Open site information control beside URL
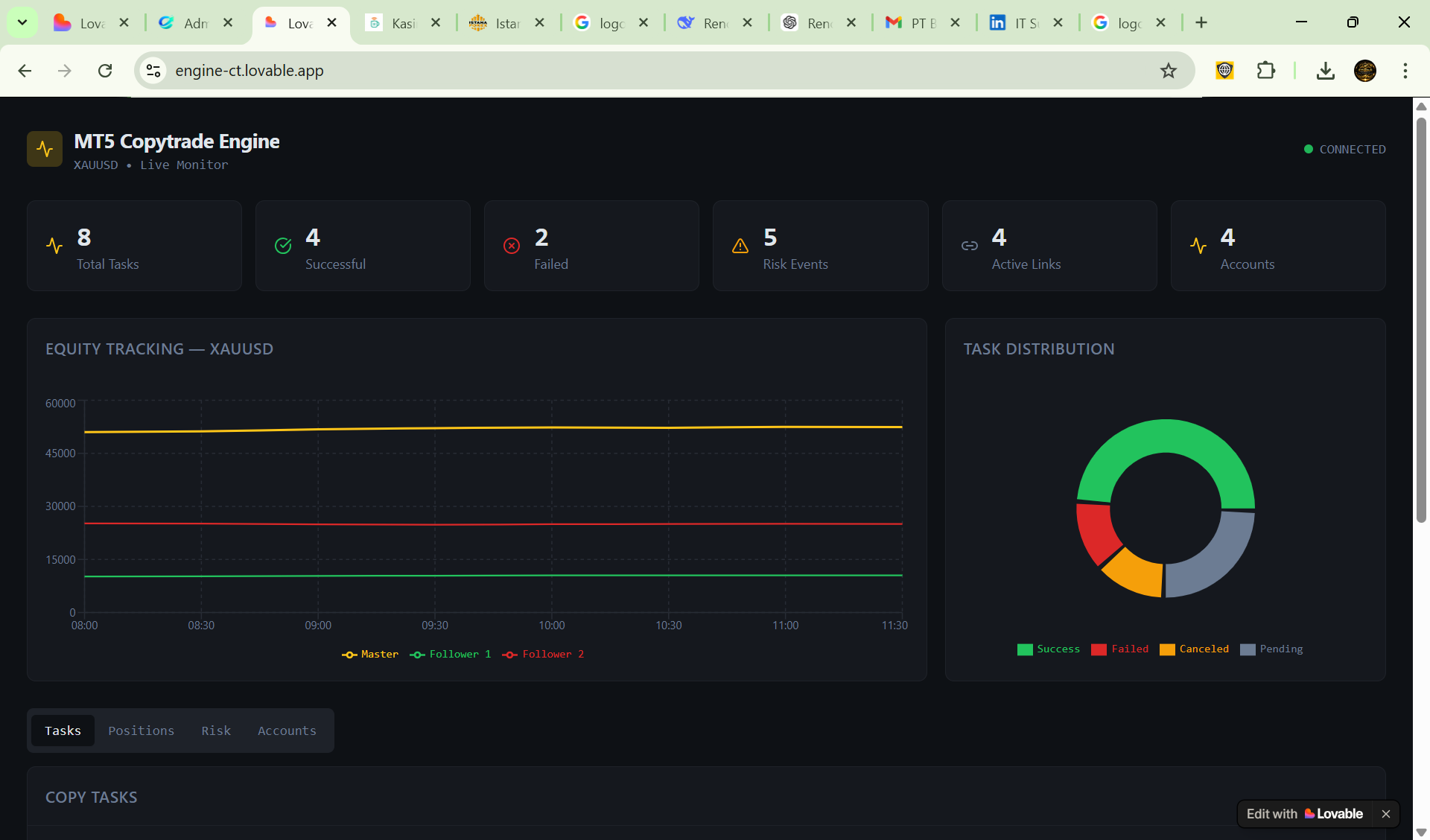The image size is (1430, 840). (153, 71)
